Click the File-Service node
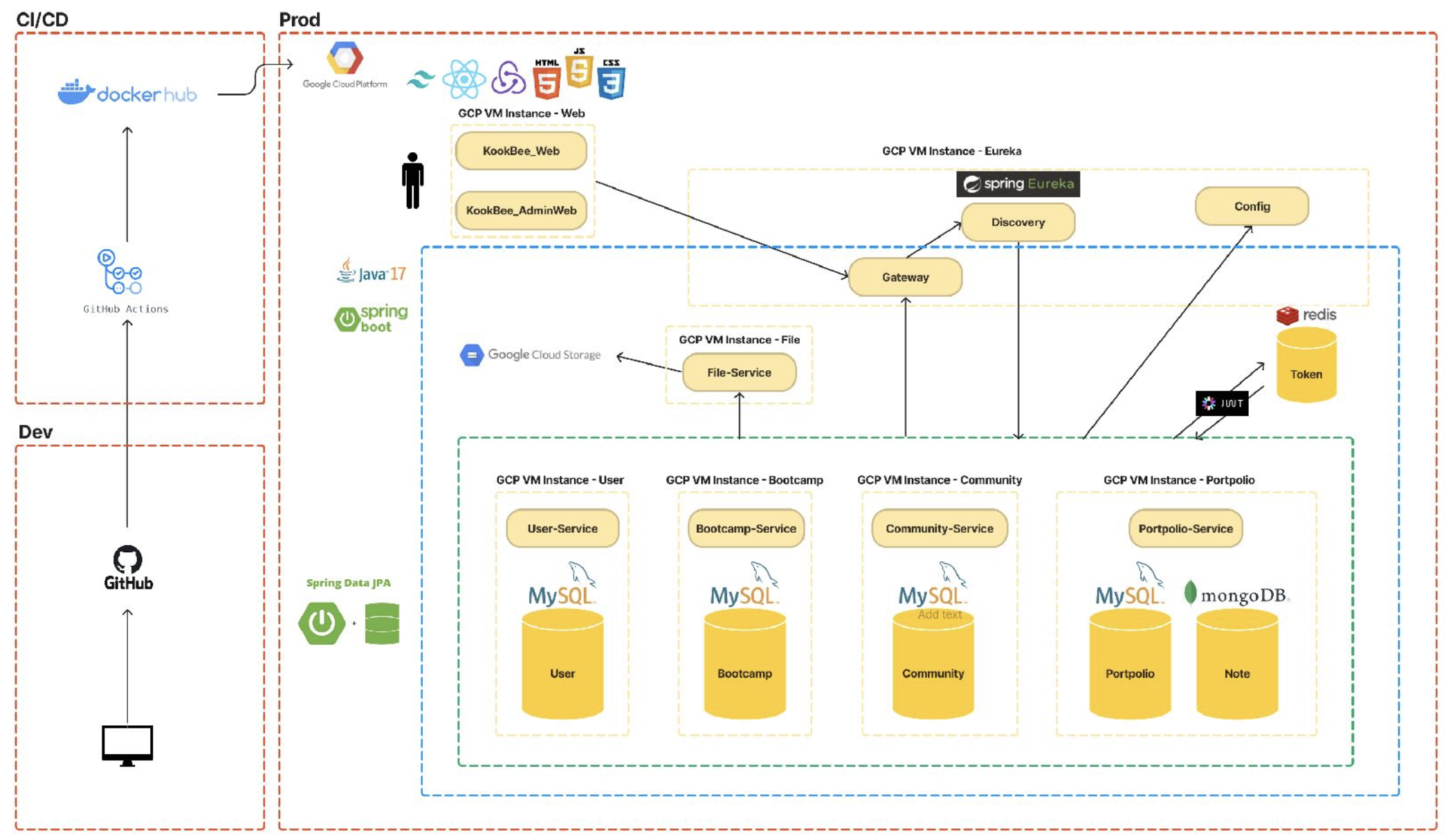Screen dimensions: 1446x840 coord(739,372)
